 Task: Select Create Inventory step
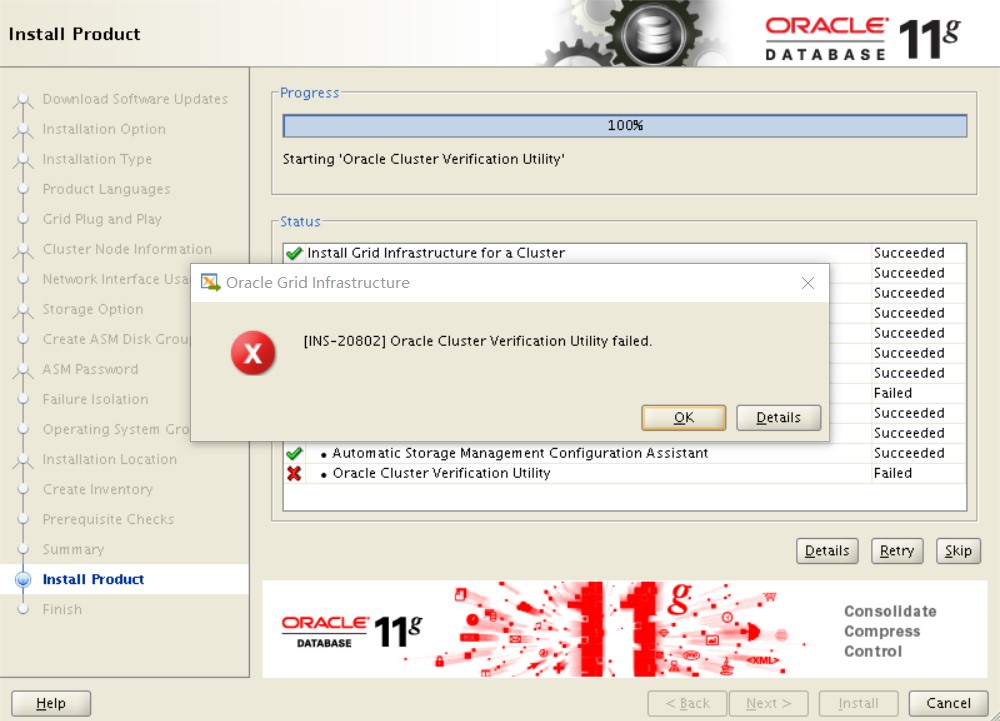(x=98, y=489)
